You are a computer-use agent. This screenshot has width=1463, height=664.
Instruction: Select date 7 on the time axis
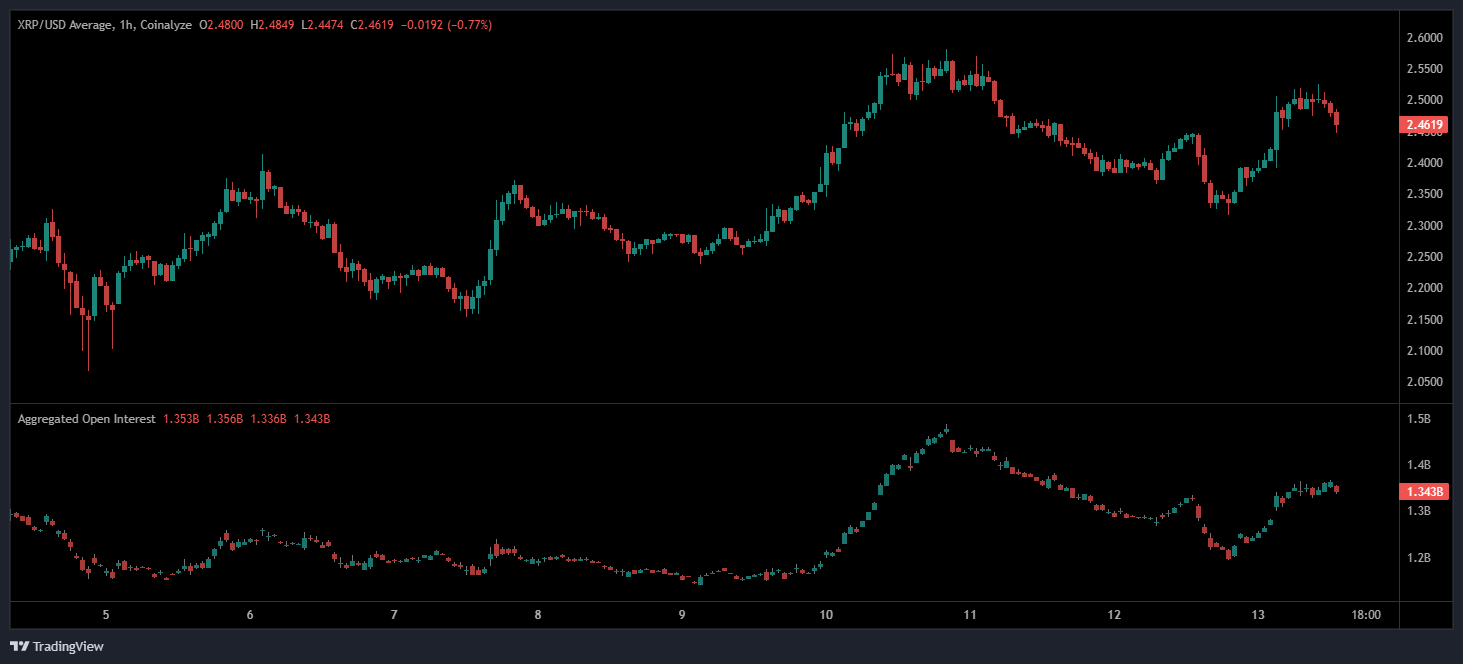(x=394, y=615)
